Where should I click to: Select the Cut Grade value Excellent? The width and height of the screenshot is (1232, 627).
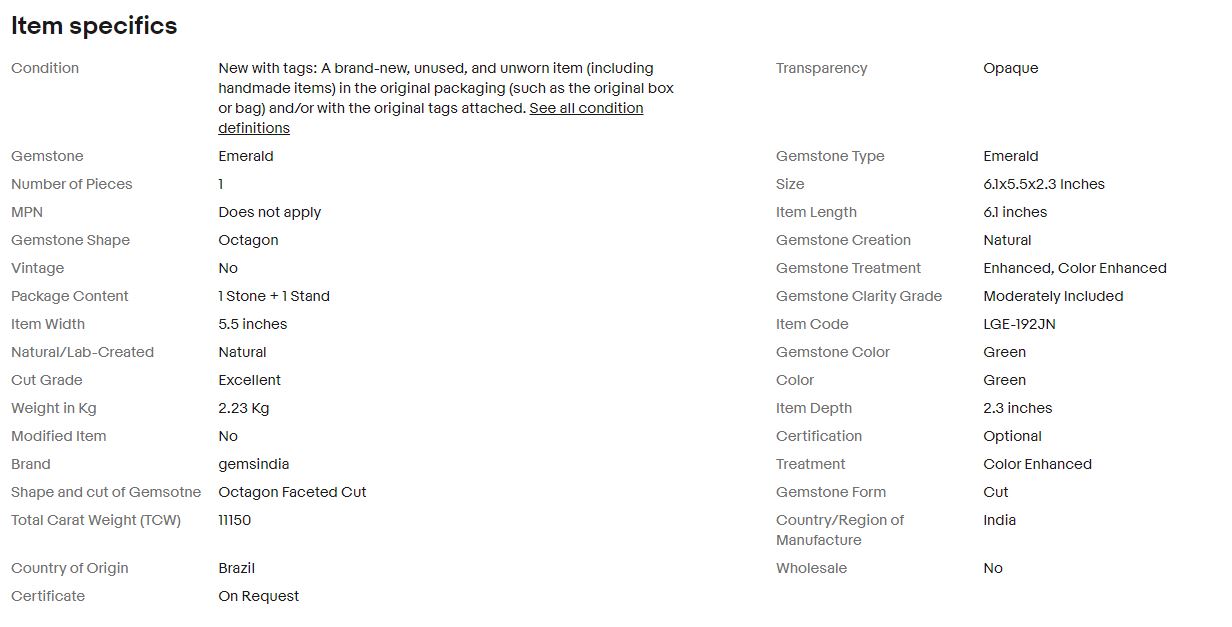(249, 380)
